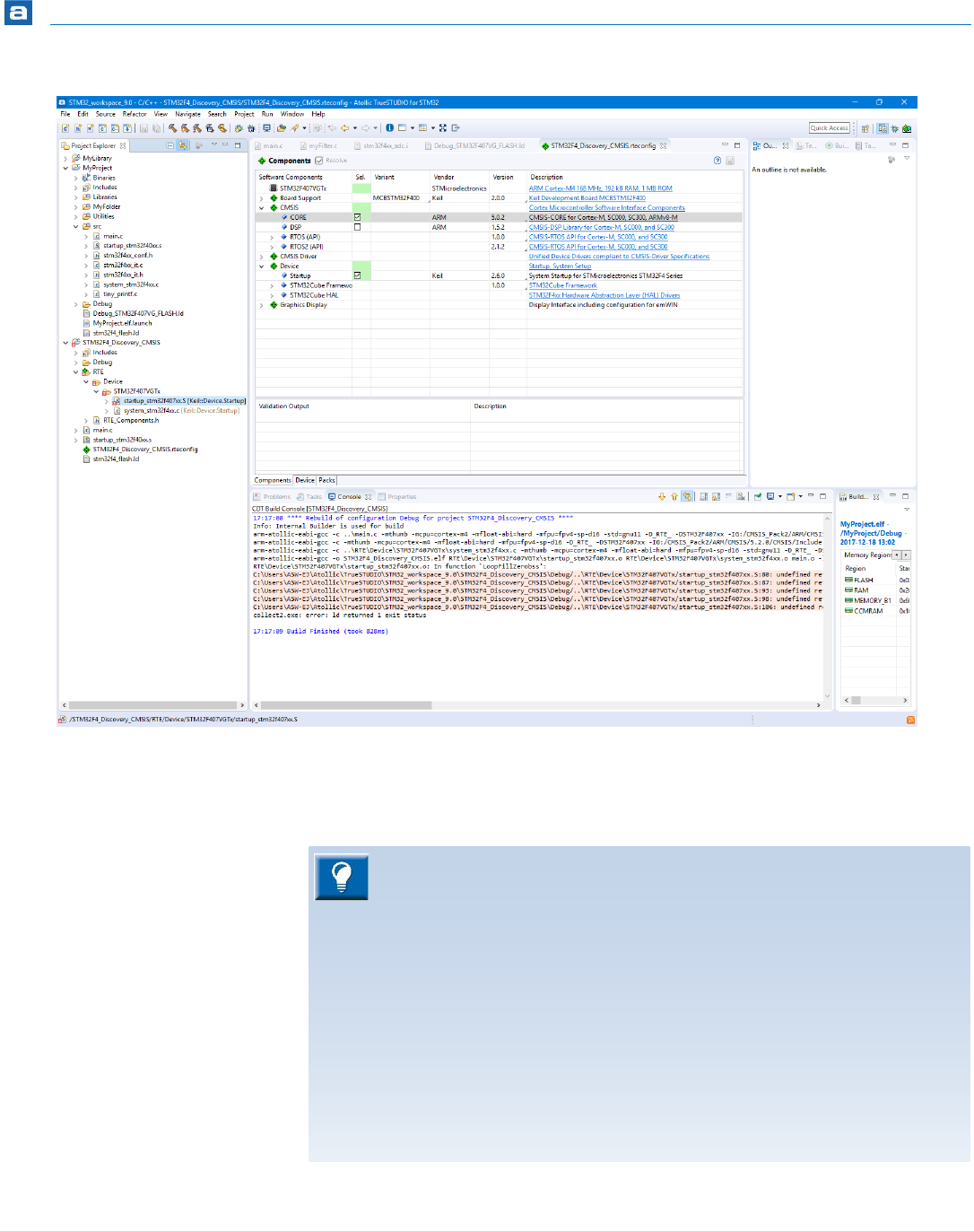Image resolution: width=974 pixels, height=1232 pixels.
Task: Open the ARM Cortex-M4 168 MHz description link
Action: [x=600, y=188]
